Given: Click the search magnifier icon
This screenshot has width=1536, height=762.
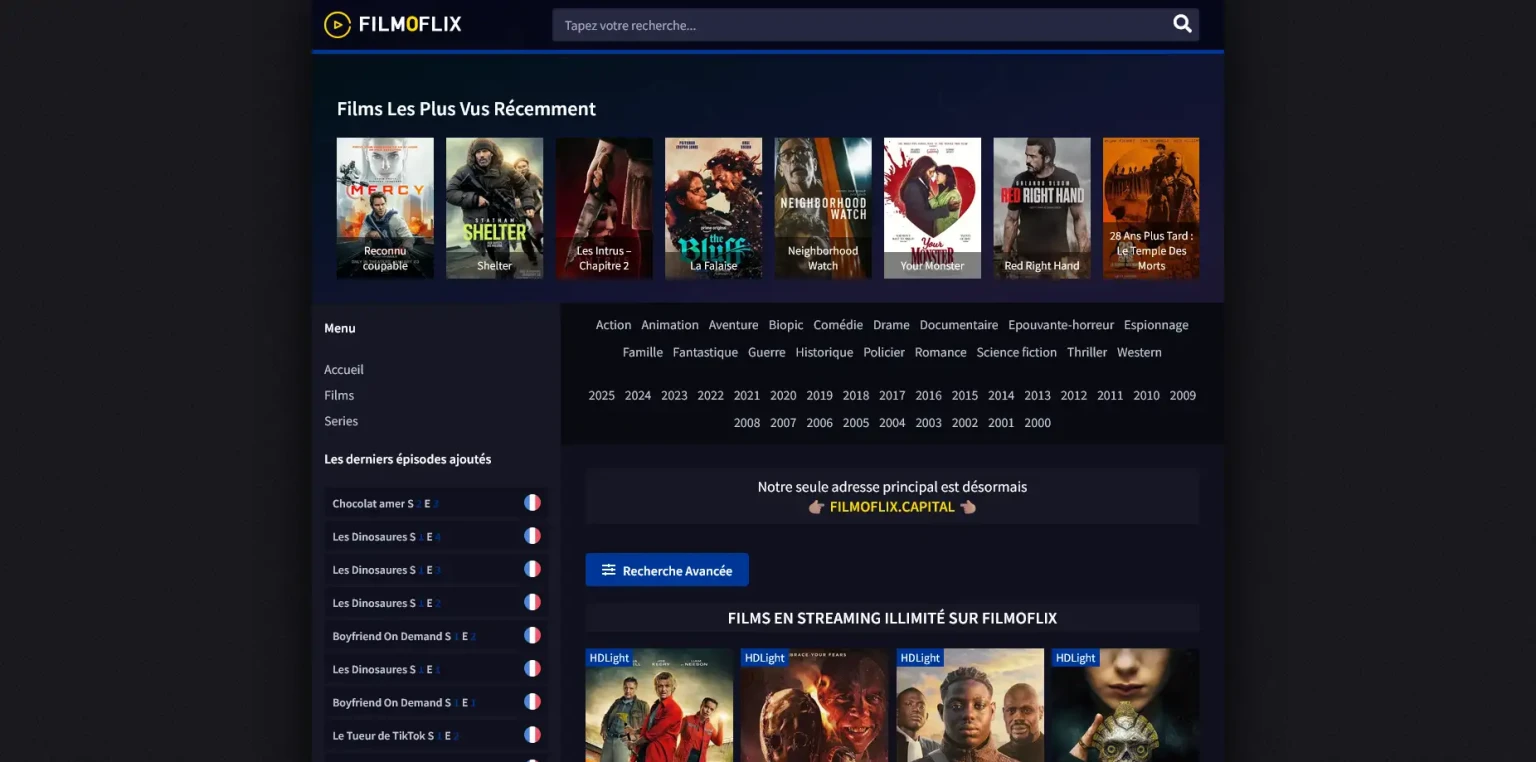Looking at the screenshot, I should [x=1182, y=24].
